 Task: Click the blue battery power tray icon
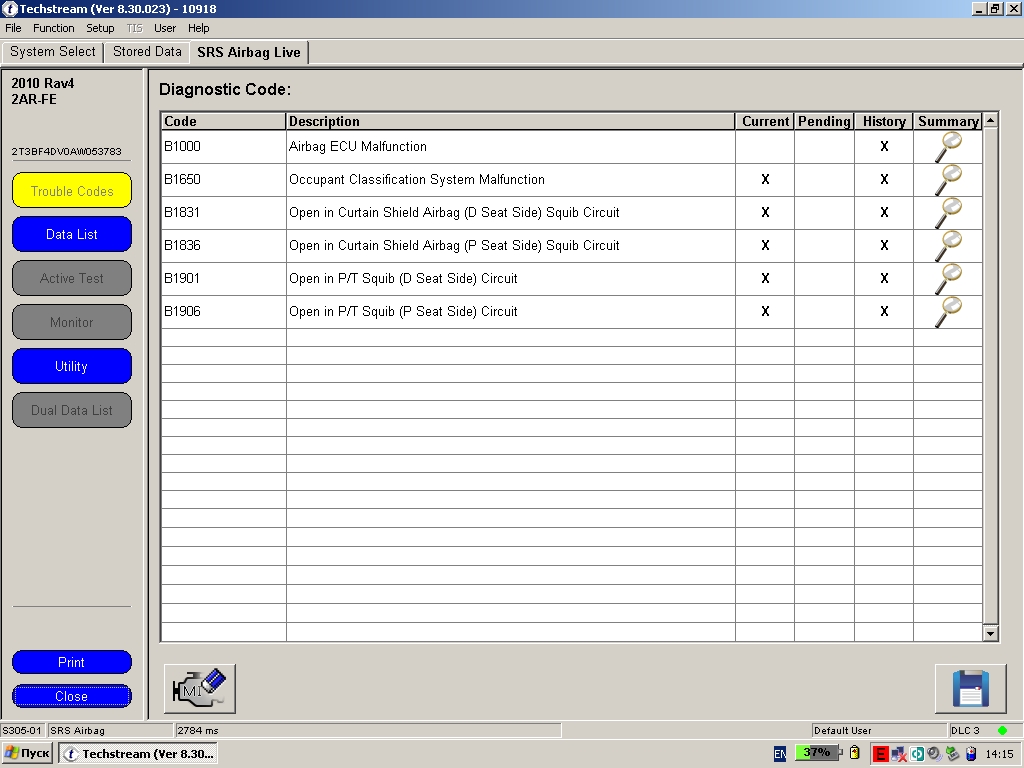971,754
